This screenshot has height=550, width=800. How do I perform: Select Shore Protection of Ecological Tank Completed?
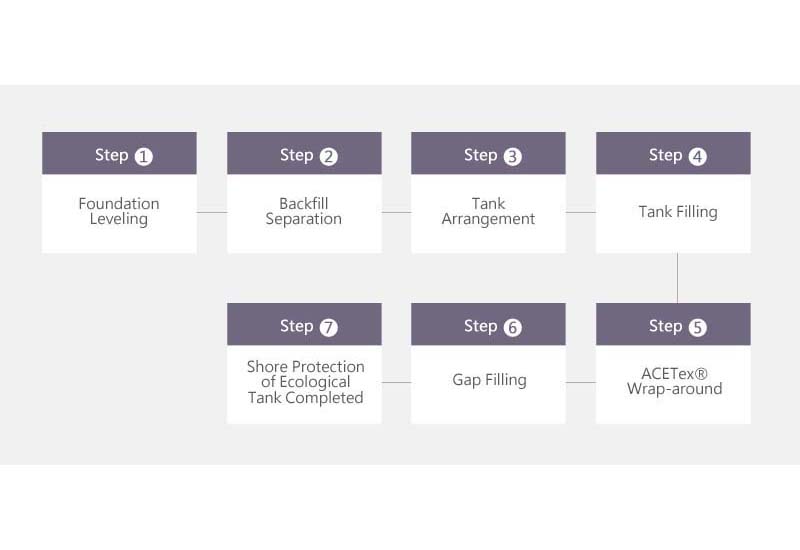[x=304, y=384]
